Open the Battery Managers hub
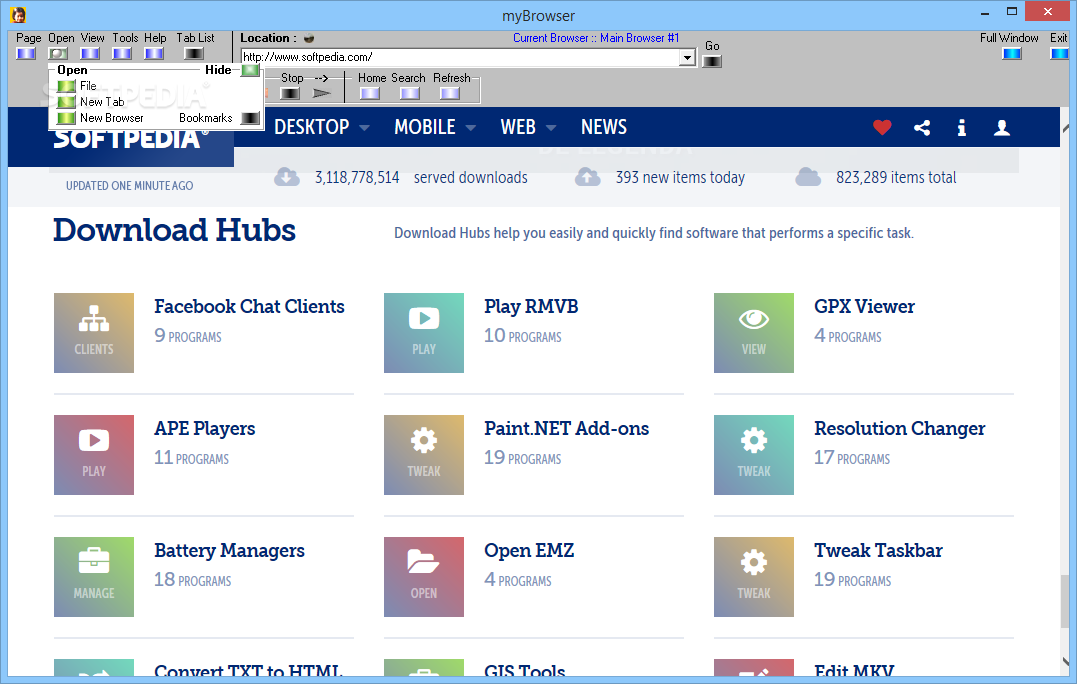 pyautogui.click(x=229, y=551)
